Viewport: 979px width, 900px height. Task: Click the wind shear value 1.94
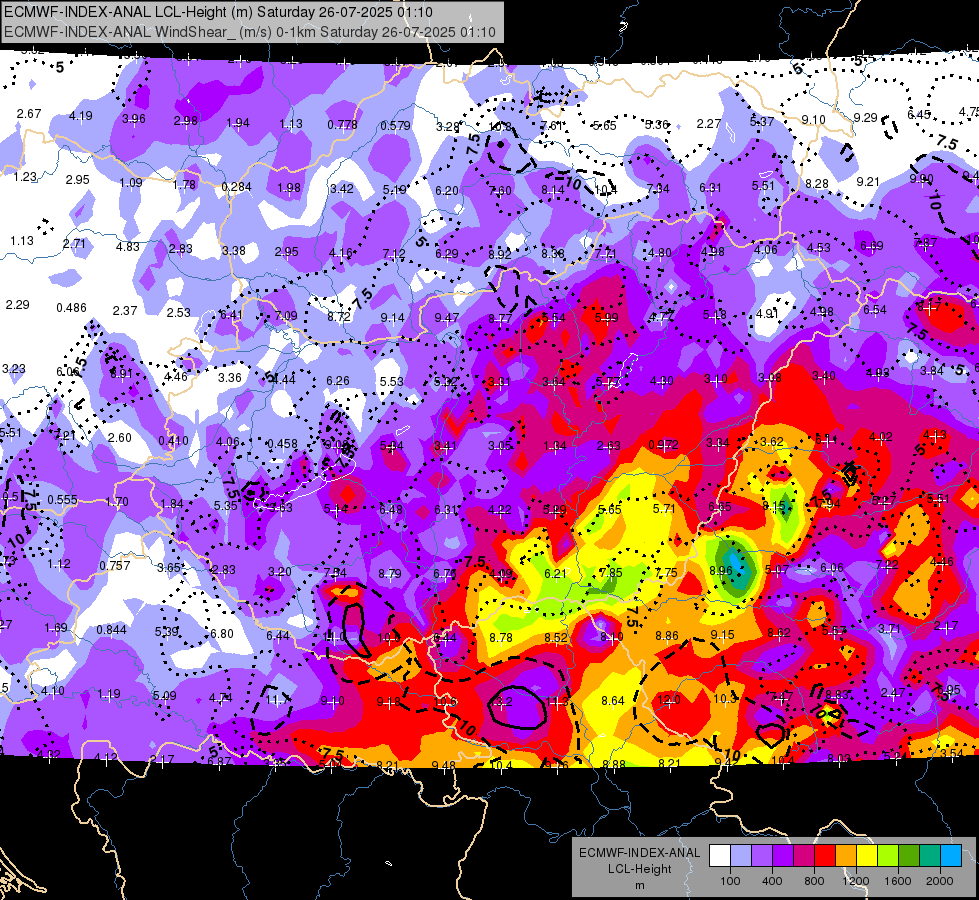(237, 123)
